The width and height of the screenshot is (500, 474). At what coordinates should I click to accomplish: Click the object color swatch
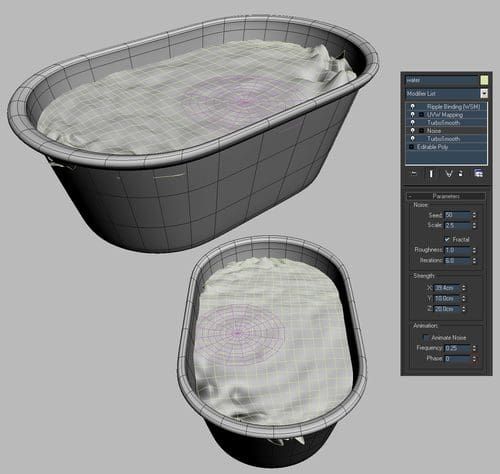(484, 80)
